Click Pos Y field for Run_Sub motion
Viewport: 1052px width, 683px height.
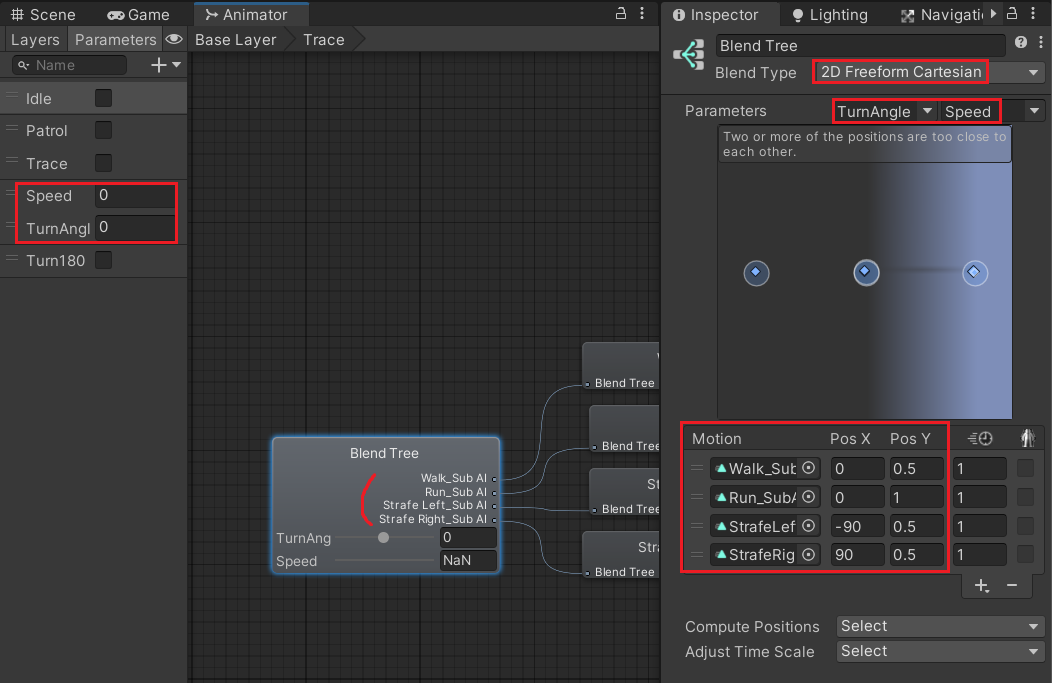[x=916, y=497]
